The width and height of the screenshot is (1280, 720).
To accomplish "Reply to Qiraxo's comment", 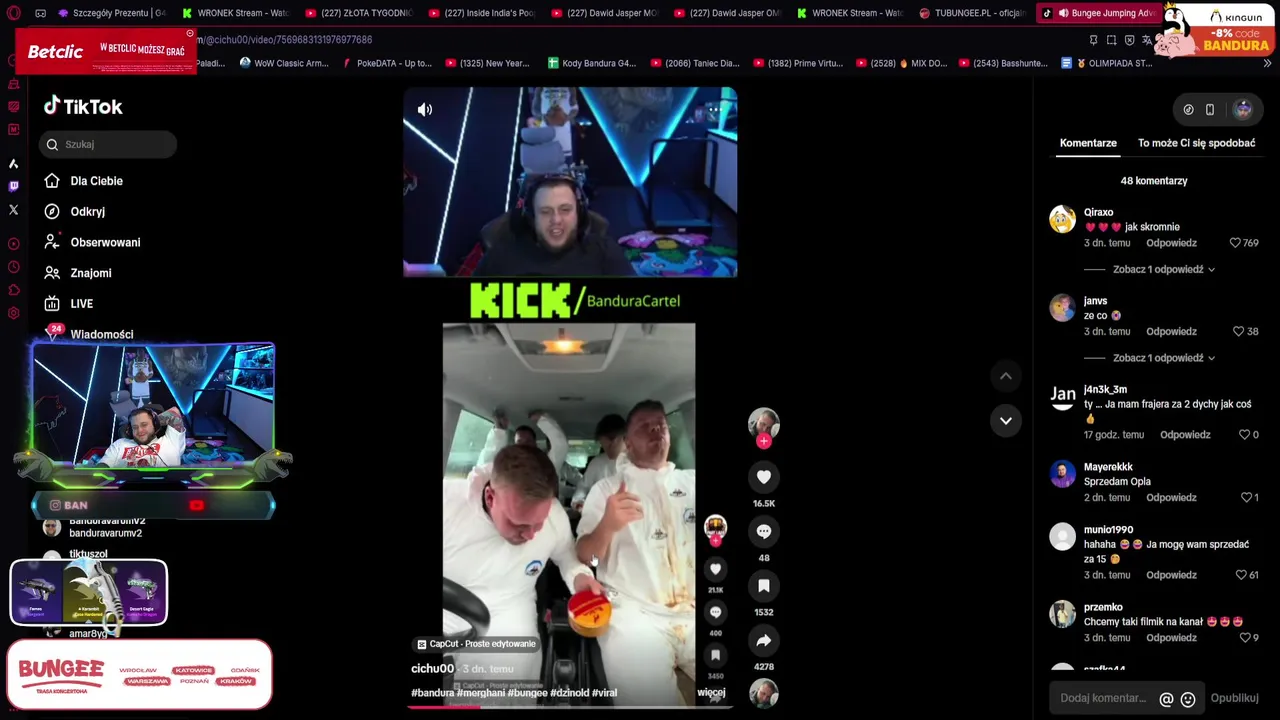I will point(1171,243).
